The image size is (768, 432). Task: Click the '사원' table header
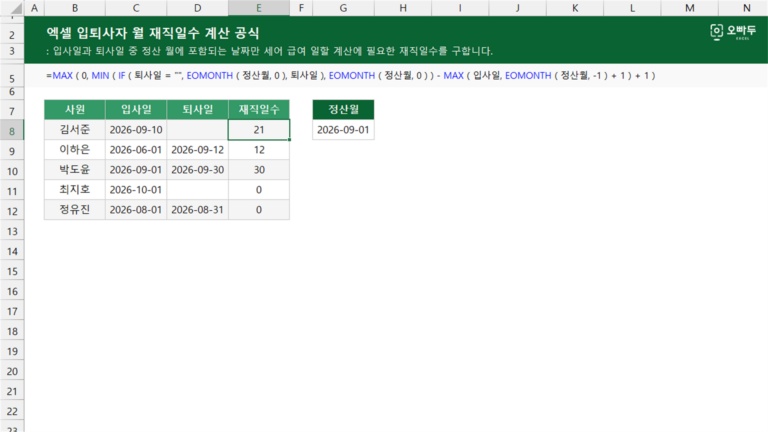[75, 109]
